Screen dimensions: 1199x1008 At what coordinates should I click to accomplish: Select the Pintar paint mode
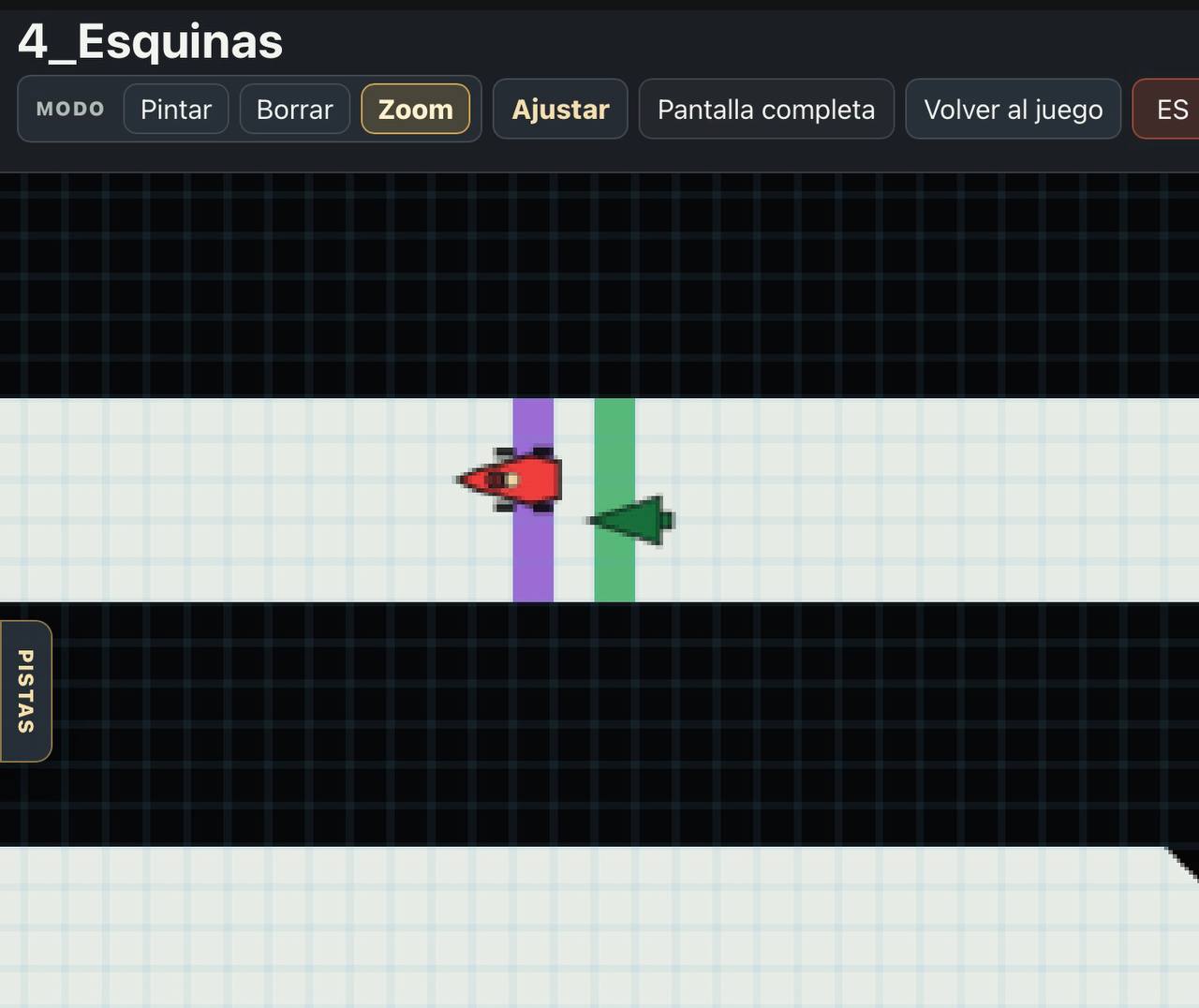point(176,110)
